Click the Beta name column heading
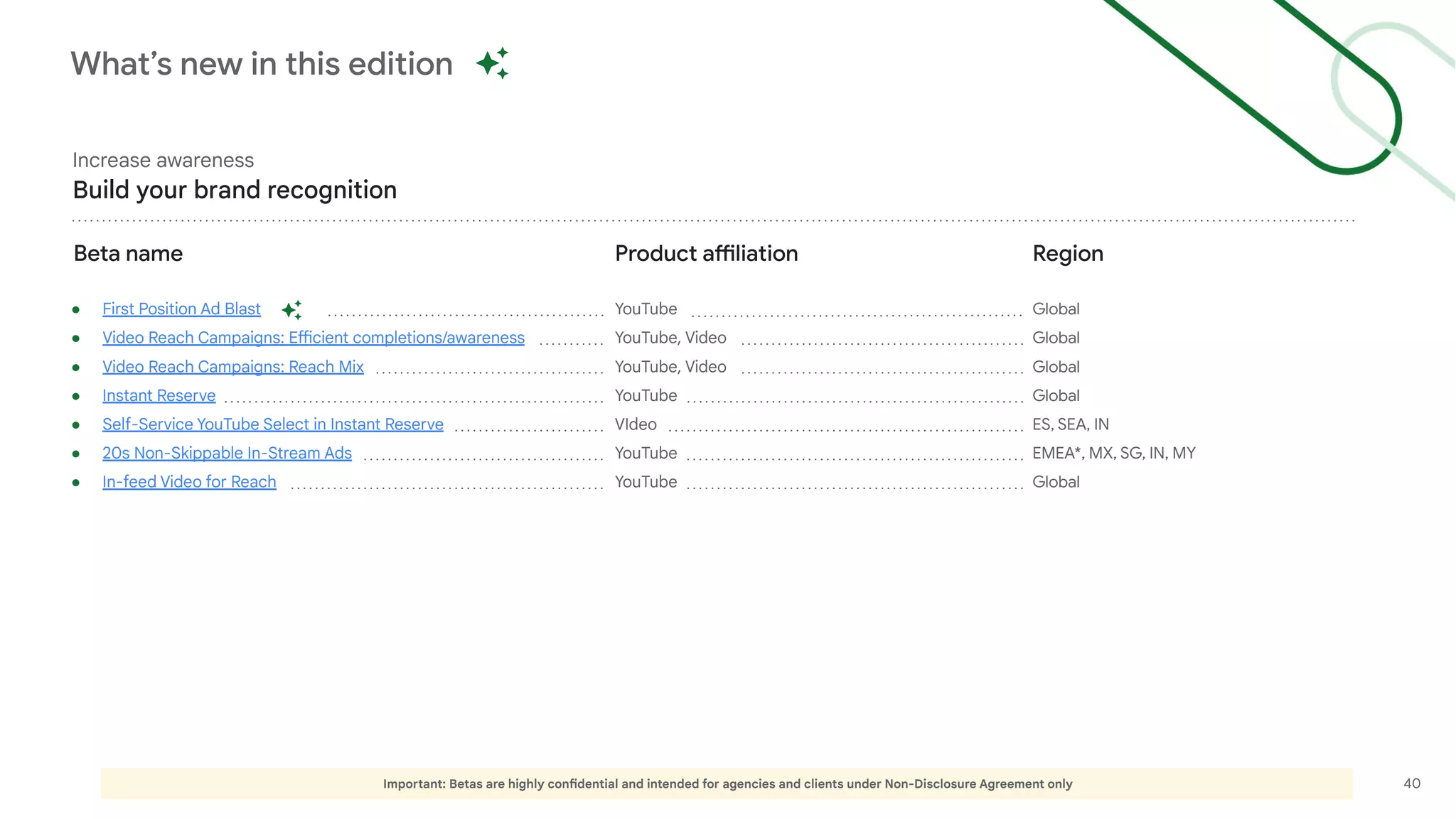This screenshot has height=819, width=1456. [128, 254]
